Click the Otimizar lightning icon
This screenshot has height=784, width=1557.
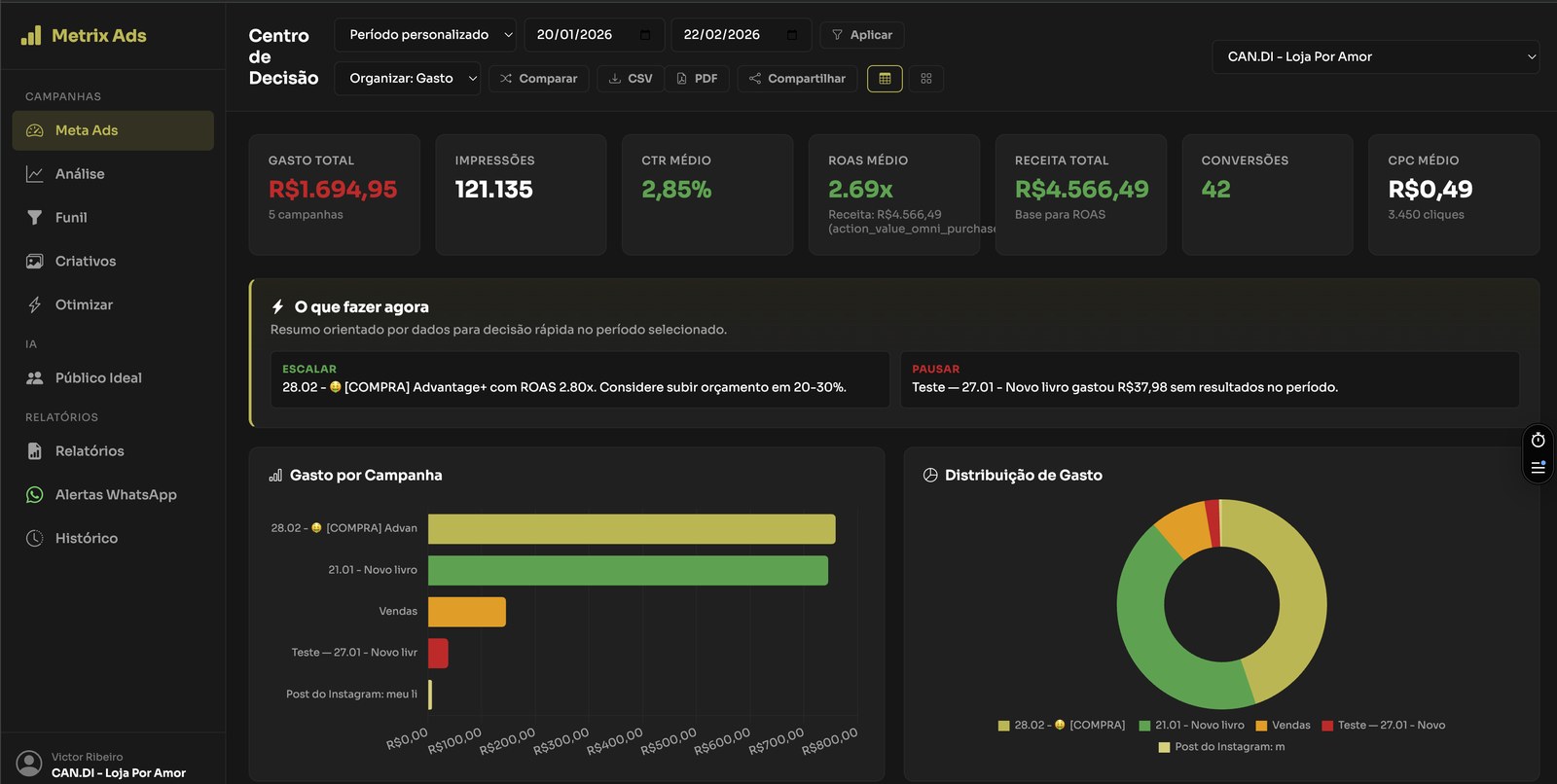[x=35, y=304]
